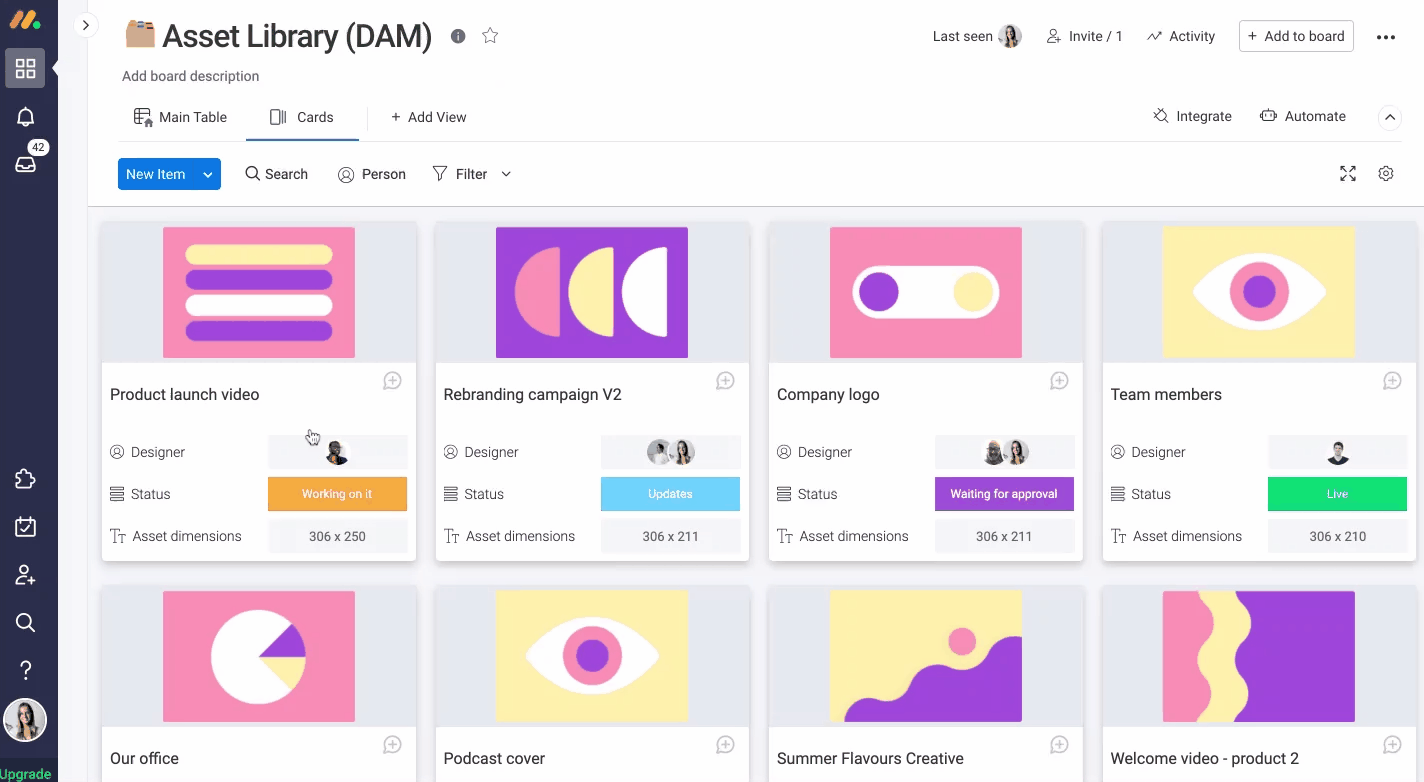Screen dimensions: 1424x782
Task: Click the Summer Flavours Creative card title
Action: click(870, 758)
